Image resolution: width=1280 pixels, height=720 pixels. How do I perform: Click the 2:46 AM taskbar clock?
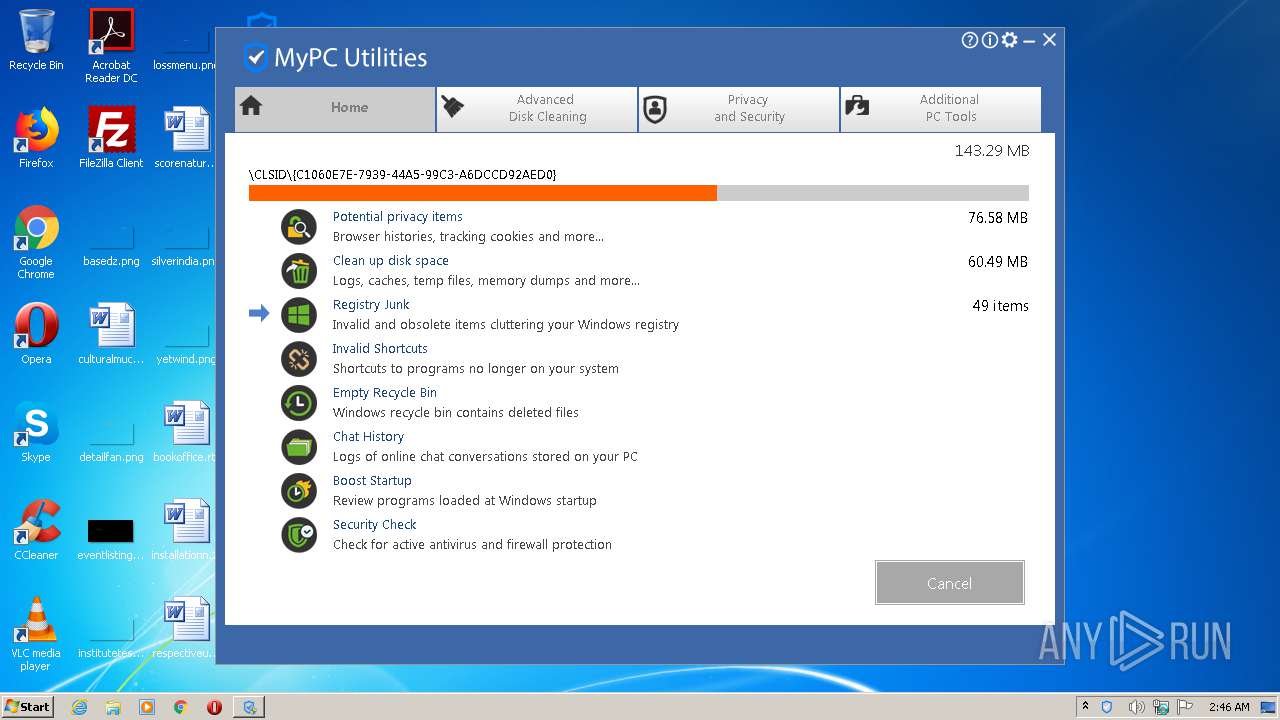[1229, 707]
